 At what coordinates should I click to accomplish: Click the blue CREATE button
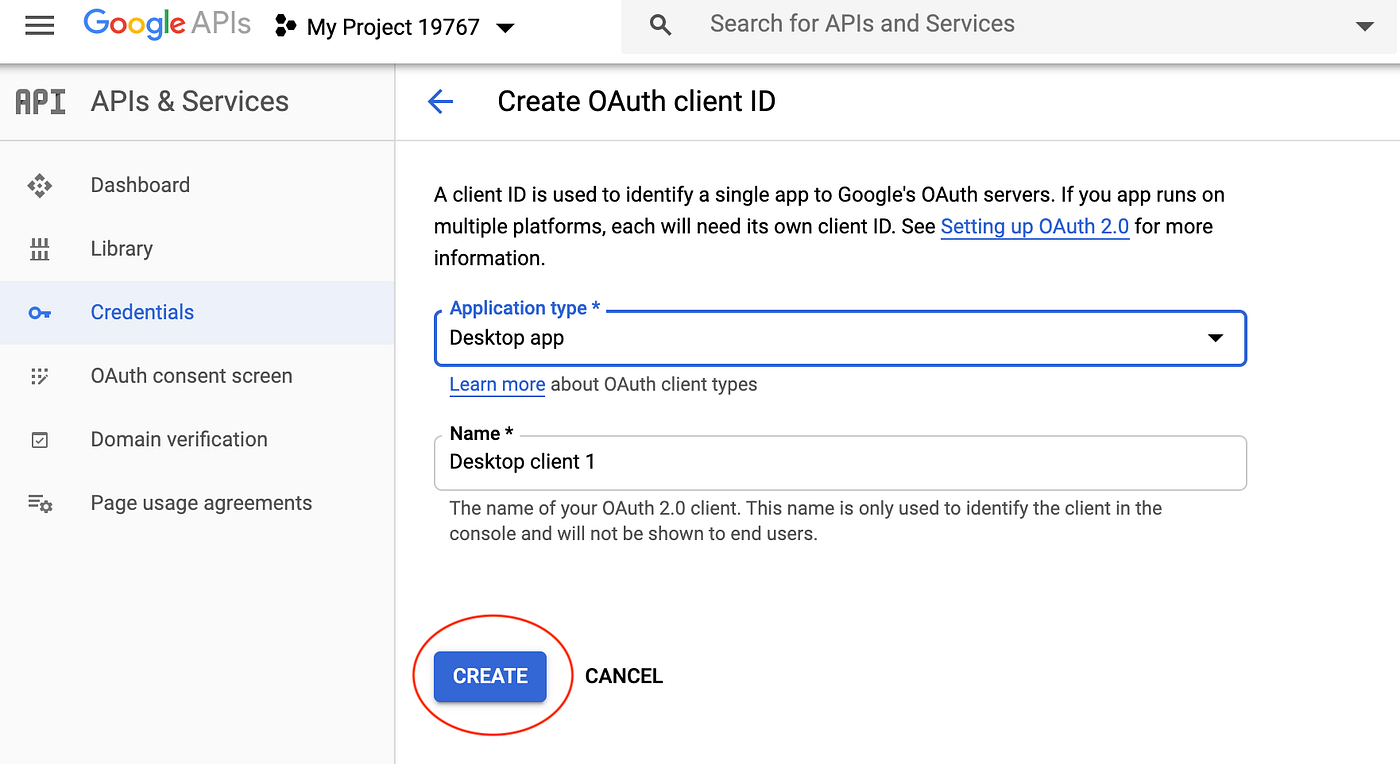490,676
